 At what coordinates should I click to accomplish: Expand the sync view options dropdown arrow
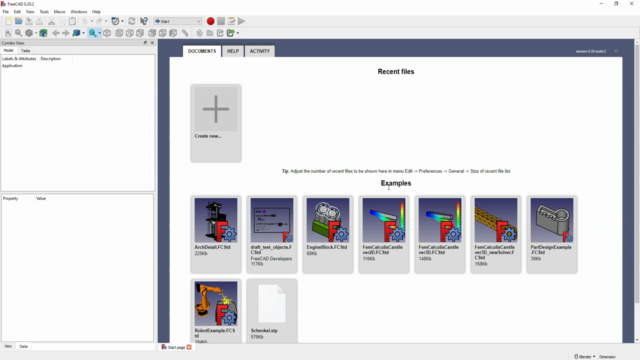pos(100,33)
